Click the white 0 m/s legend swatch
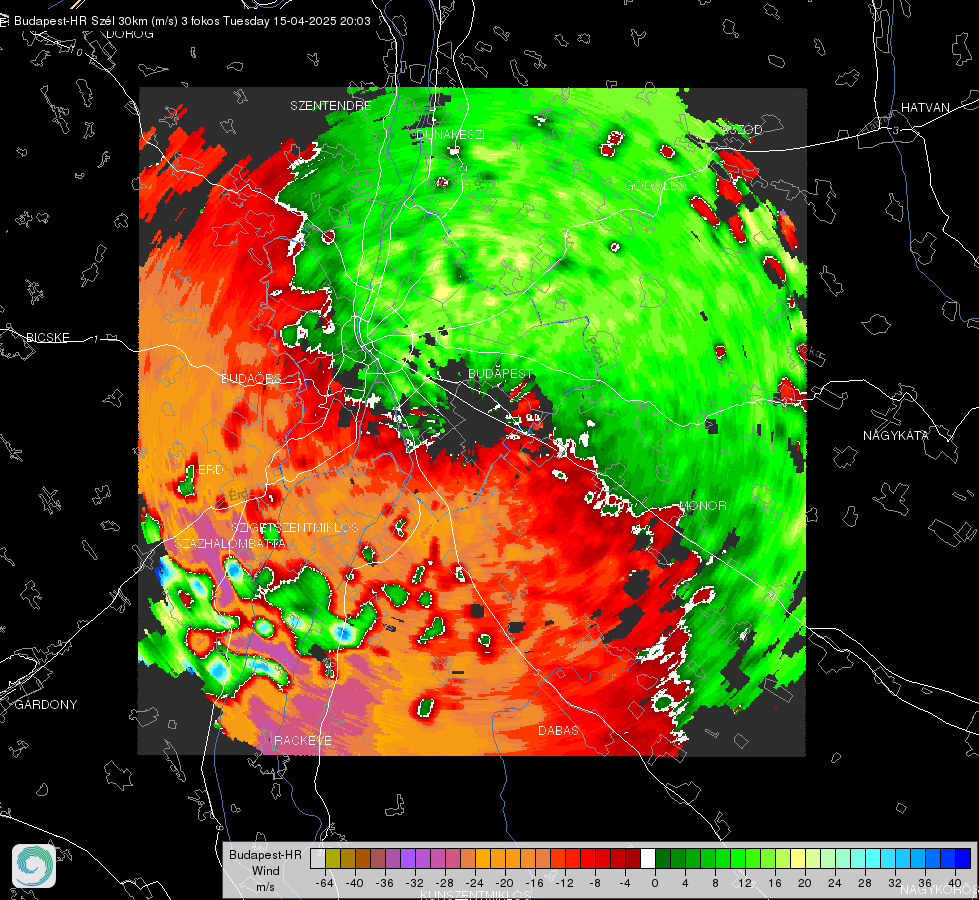979x900 pixels. (648, 859)
